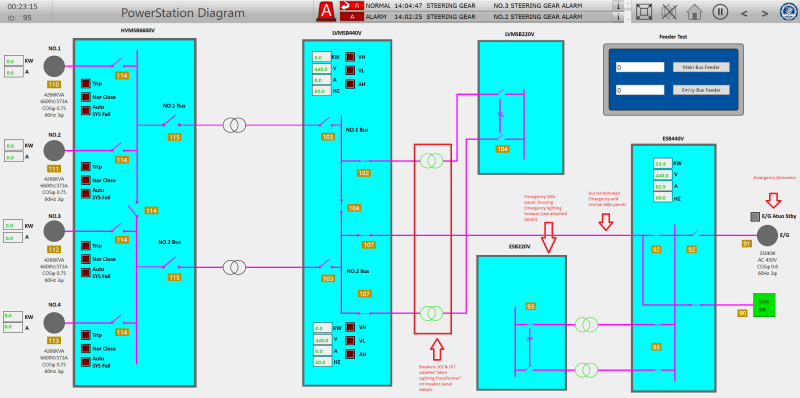800x398 pixels.
Task: Click the Trip lamp under generator 110
Action: 86,84
